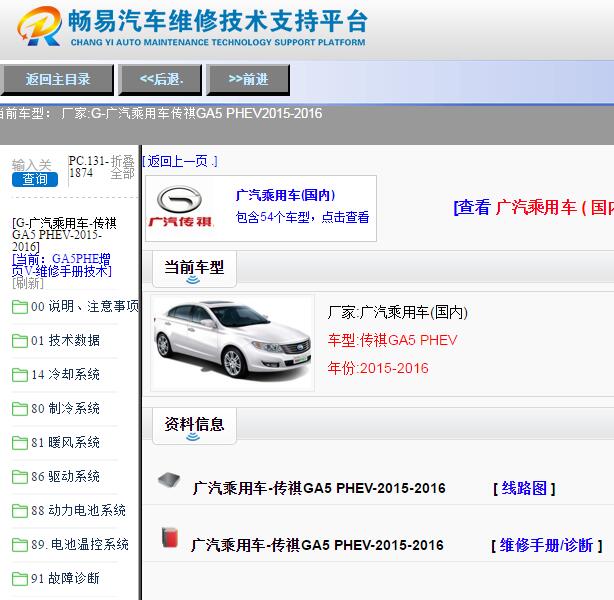
Task: Open the 88 动力电池系统 tree item
Action: (x=78, y=510)
